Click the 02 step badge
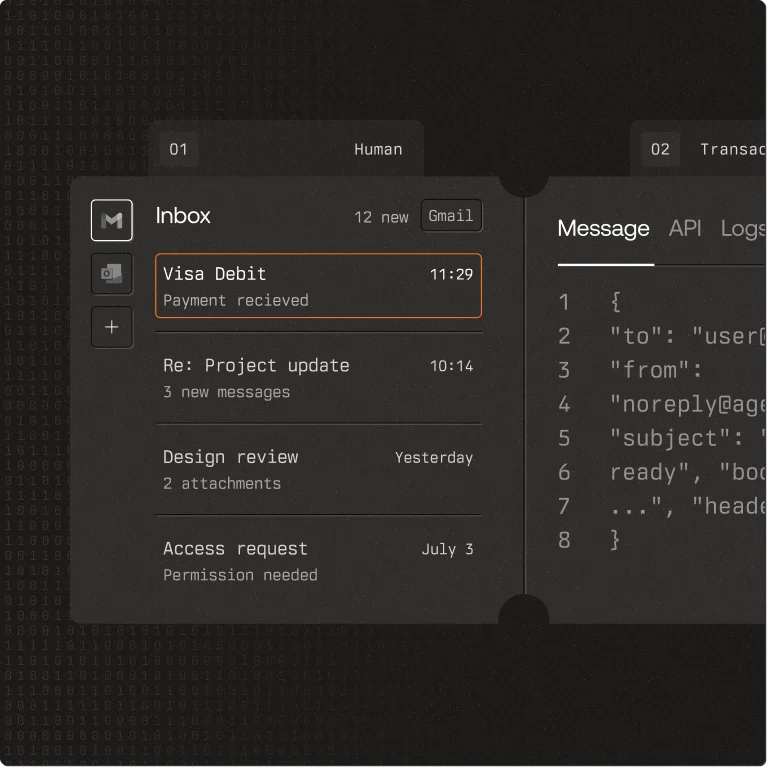This screenshot has width=767, height=767. pyautogui.click(x=660, y=149)
